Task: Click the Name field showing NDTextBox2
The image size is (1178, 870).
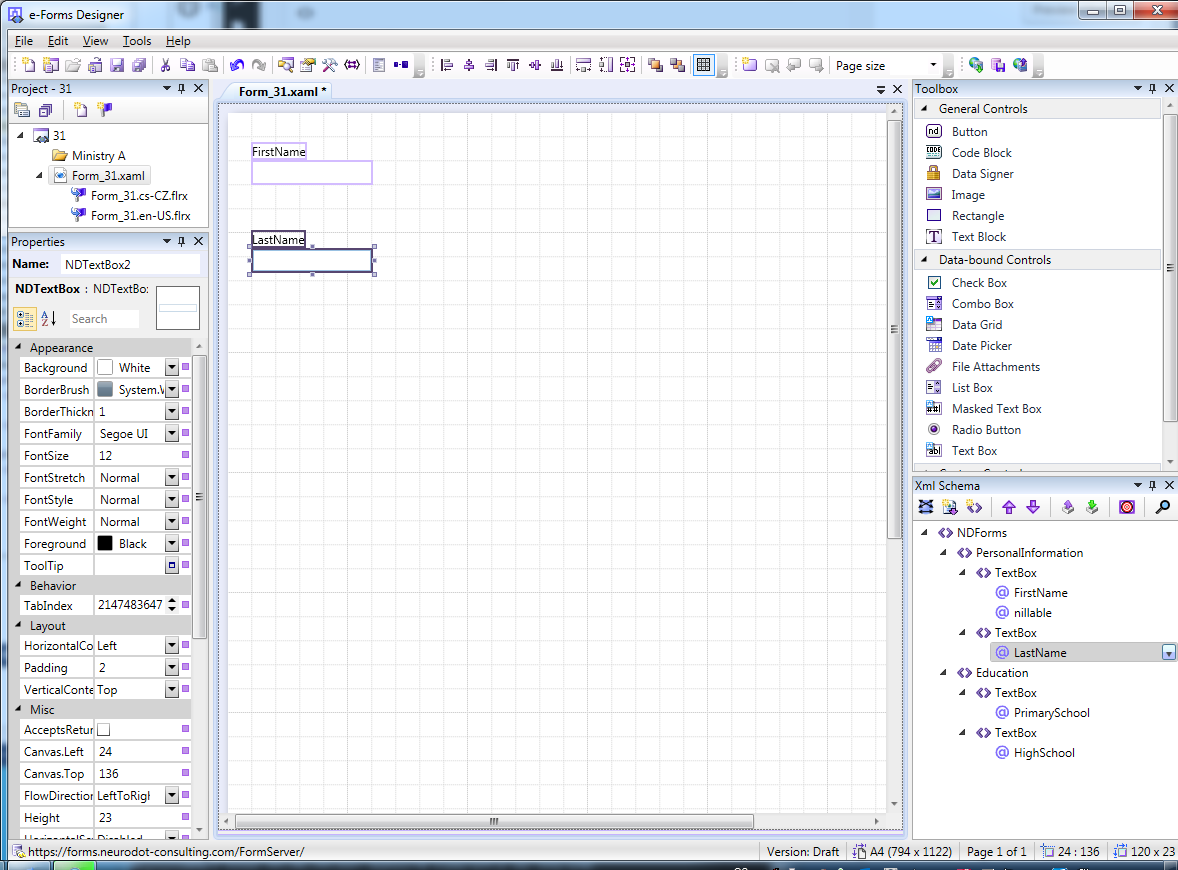Action: [131, 264]
